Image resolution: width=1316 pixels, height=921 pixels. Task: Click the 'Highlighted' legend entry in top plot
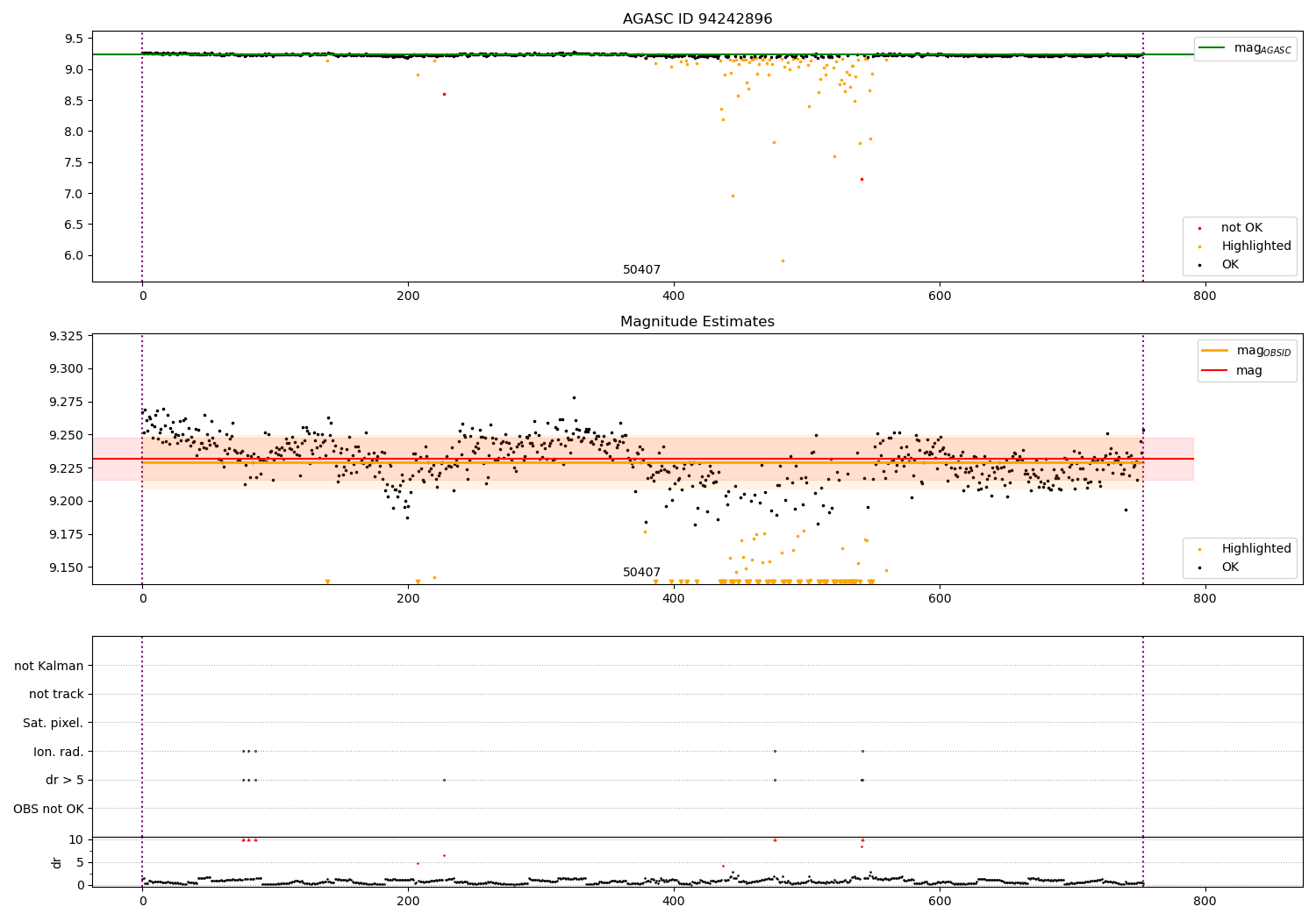click(1256, 246)
